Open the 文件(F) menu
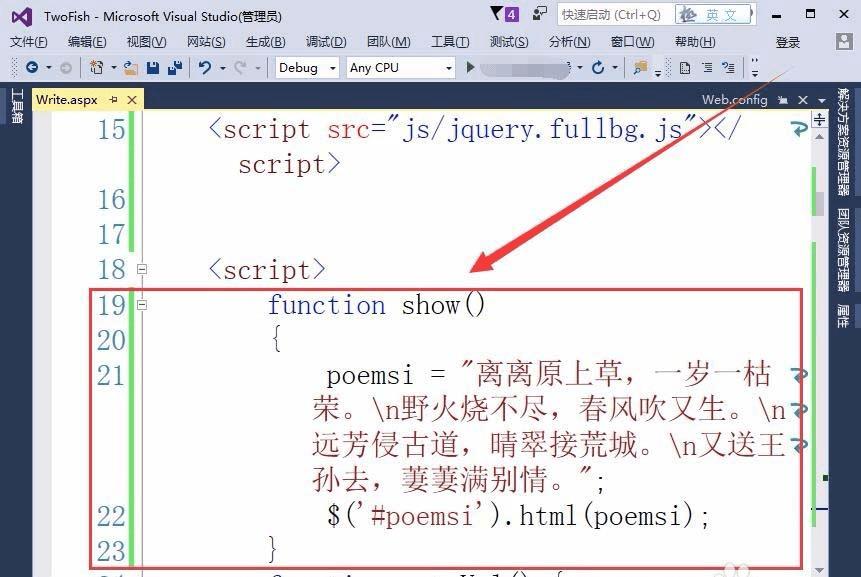Image resolution: width=861 pixels, height=577 pixels. [29, 42]
